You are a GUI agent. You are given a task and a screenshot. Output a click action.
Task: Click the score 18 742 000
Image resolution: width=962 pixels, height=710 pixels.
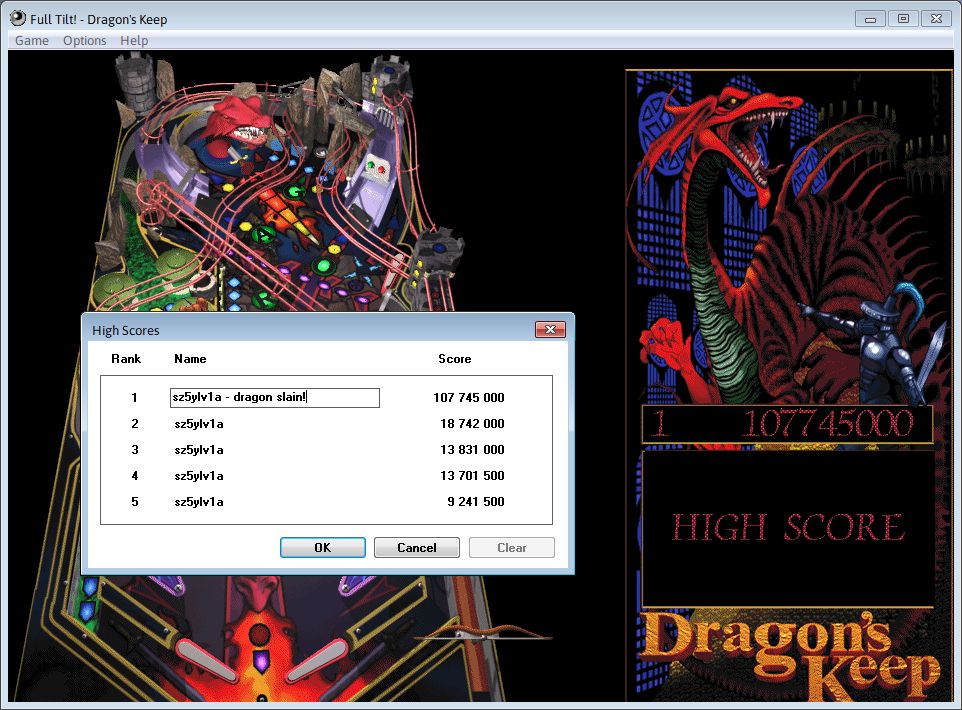[472, 424]
